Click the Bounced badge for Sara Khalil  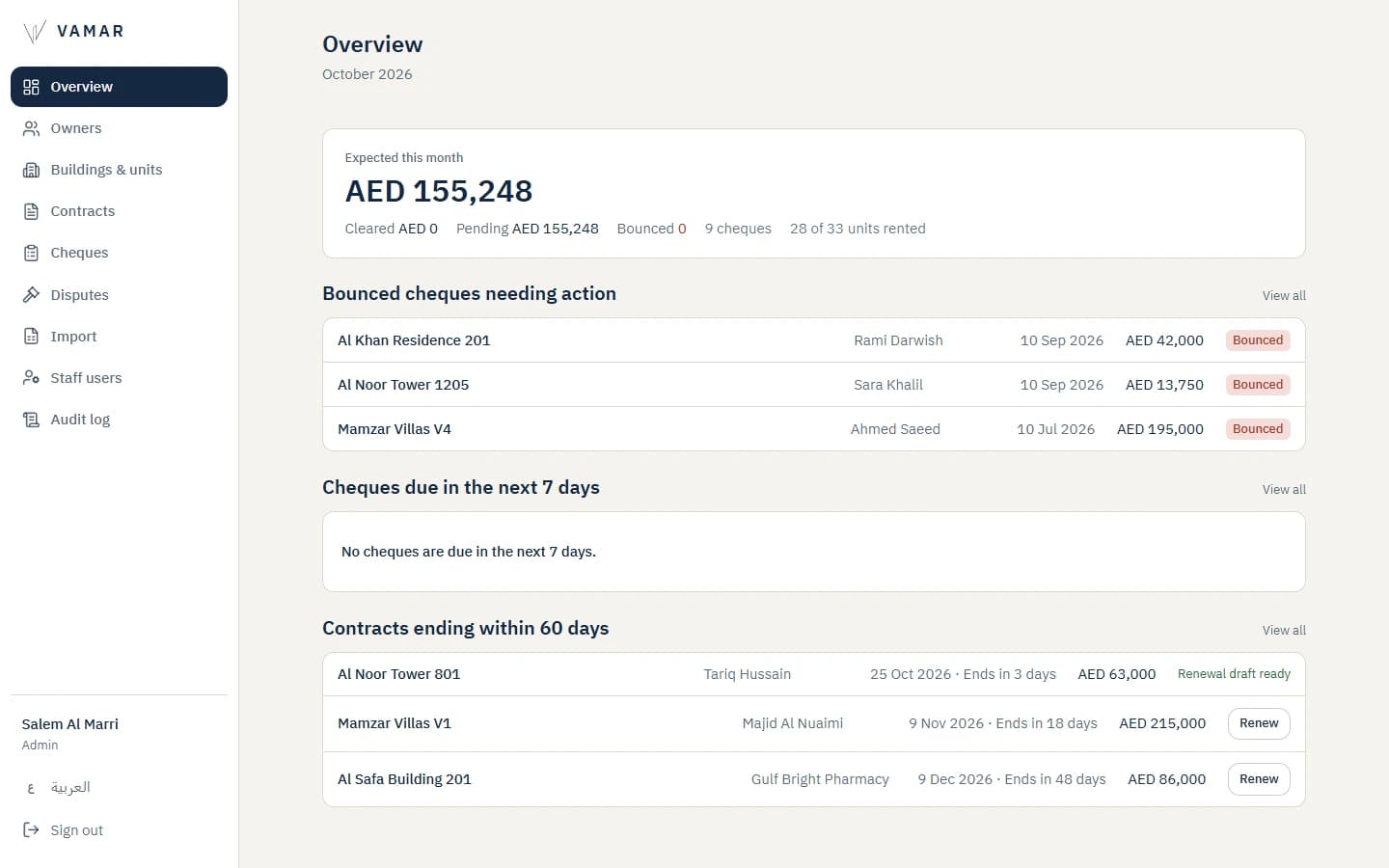[1258, 385]
